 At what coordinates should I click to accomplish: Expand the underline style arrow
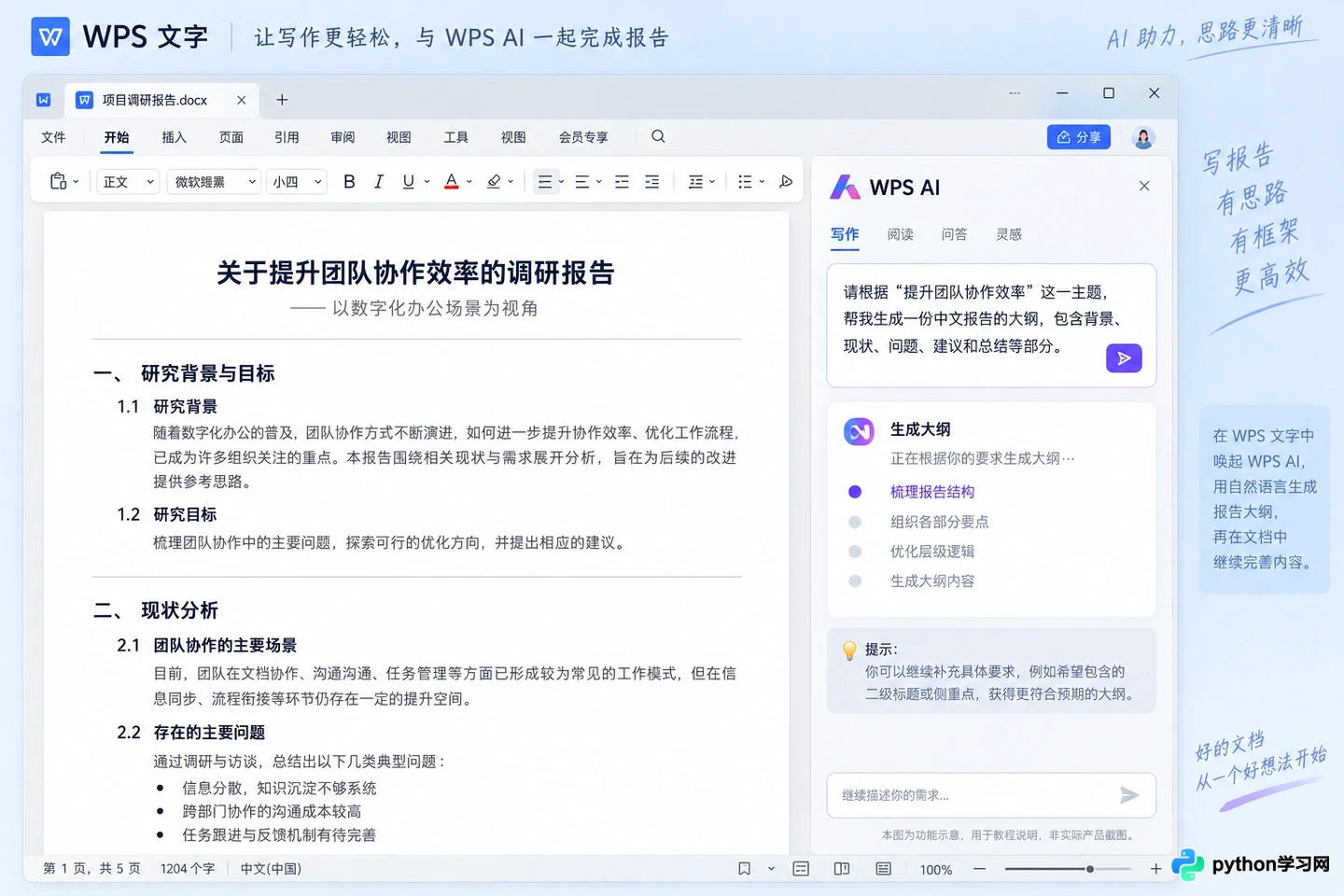[427, 182]
